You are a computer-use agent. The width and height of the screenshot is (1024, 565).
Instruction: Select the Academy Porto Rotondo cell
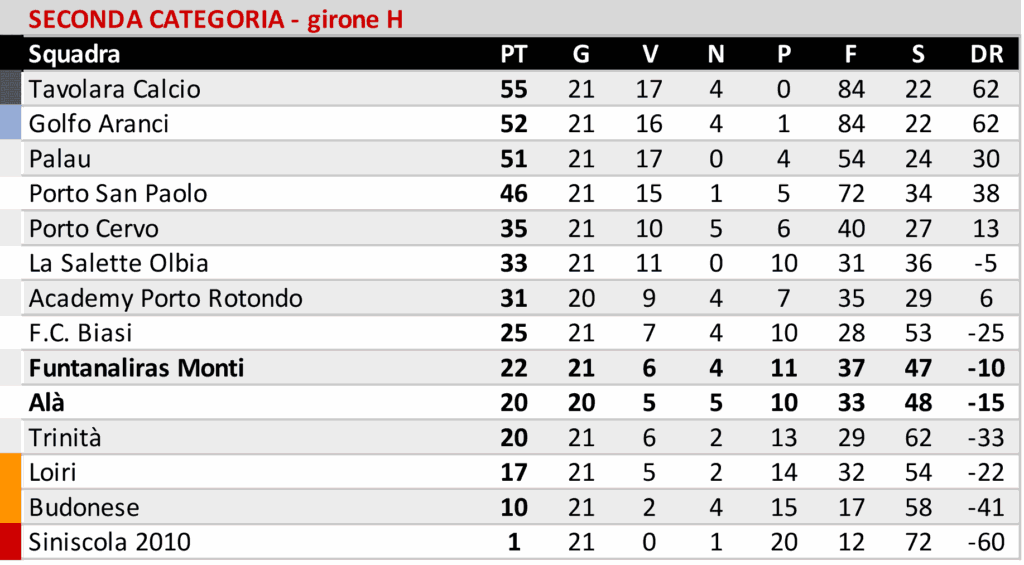pos(165,298)
